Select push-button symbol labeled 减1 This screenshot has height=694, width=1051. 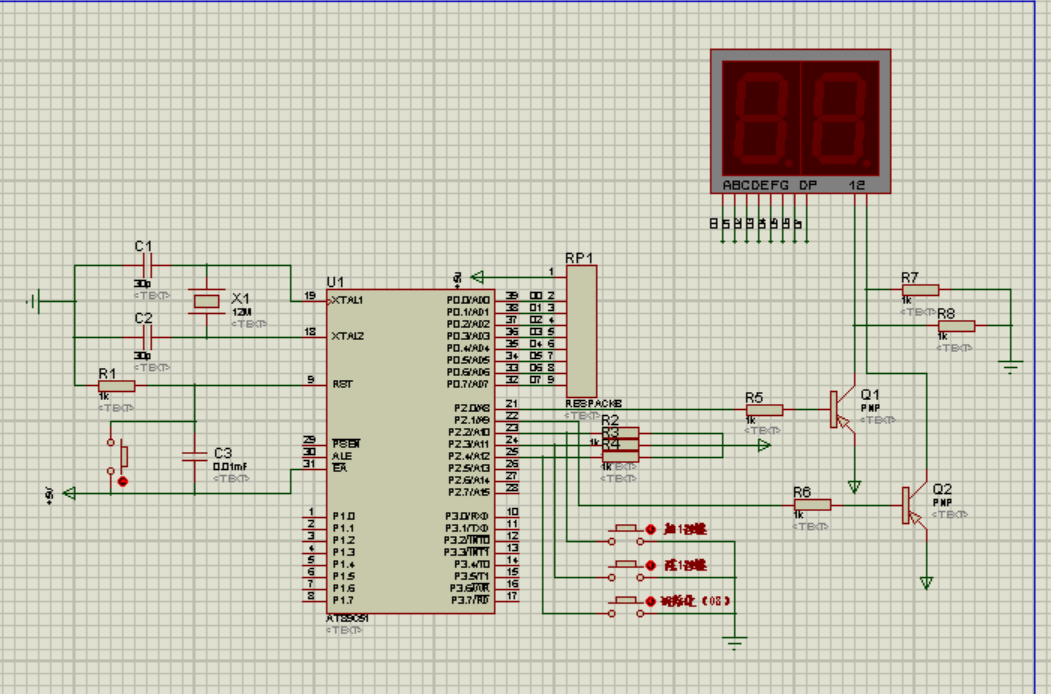pyautogui.click(x=626, y=571)
